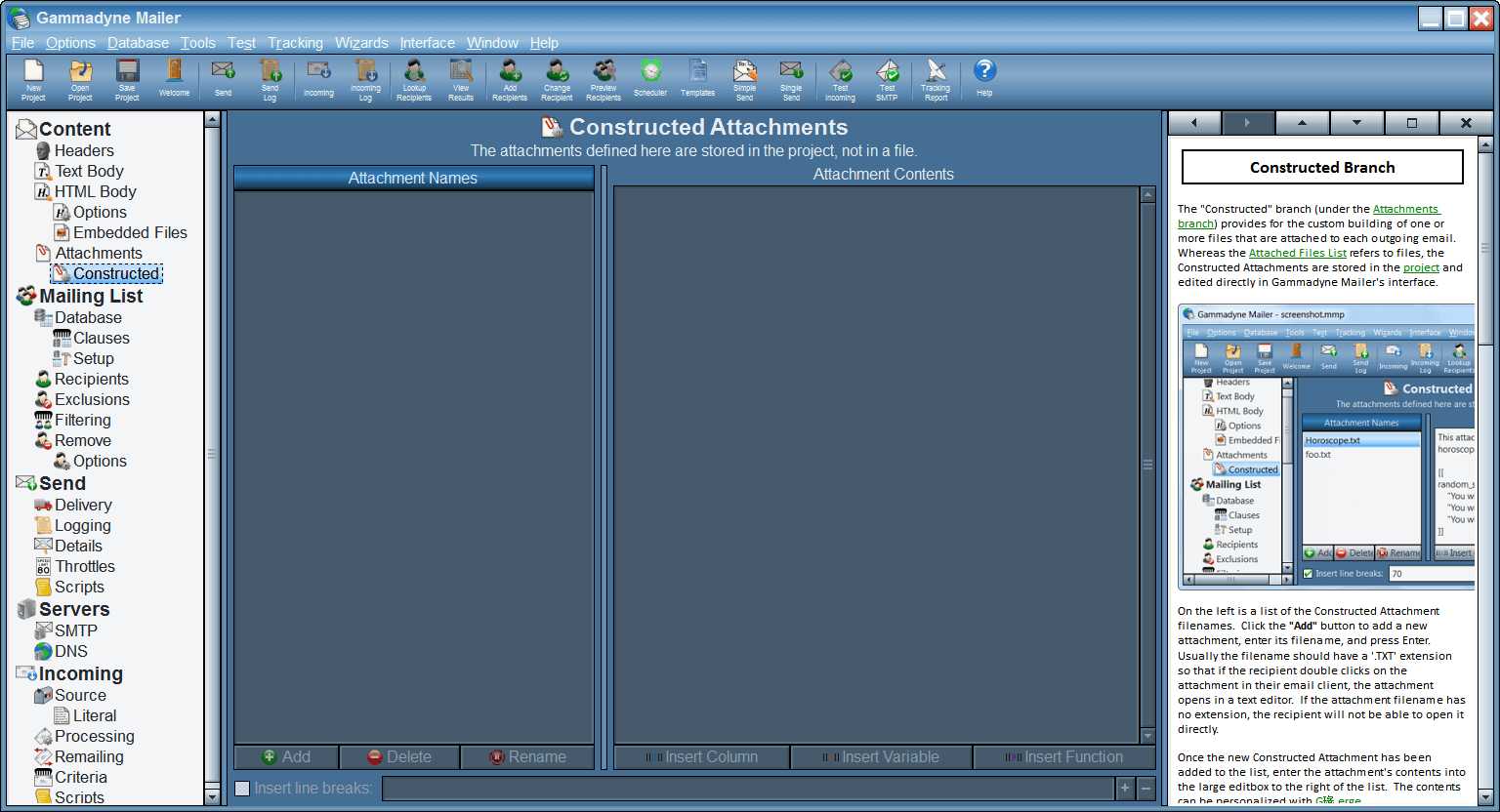Click the help screenshot thumbnail image
Image resolution: width=1500 pixels, height=812 pixels.
coord(1326,447)
